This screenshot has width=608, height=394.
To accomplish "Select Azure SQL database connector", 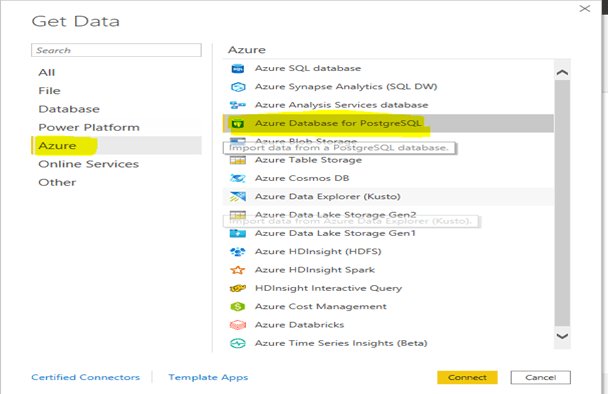I will 389,69.
